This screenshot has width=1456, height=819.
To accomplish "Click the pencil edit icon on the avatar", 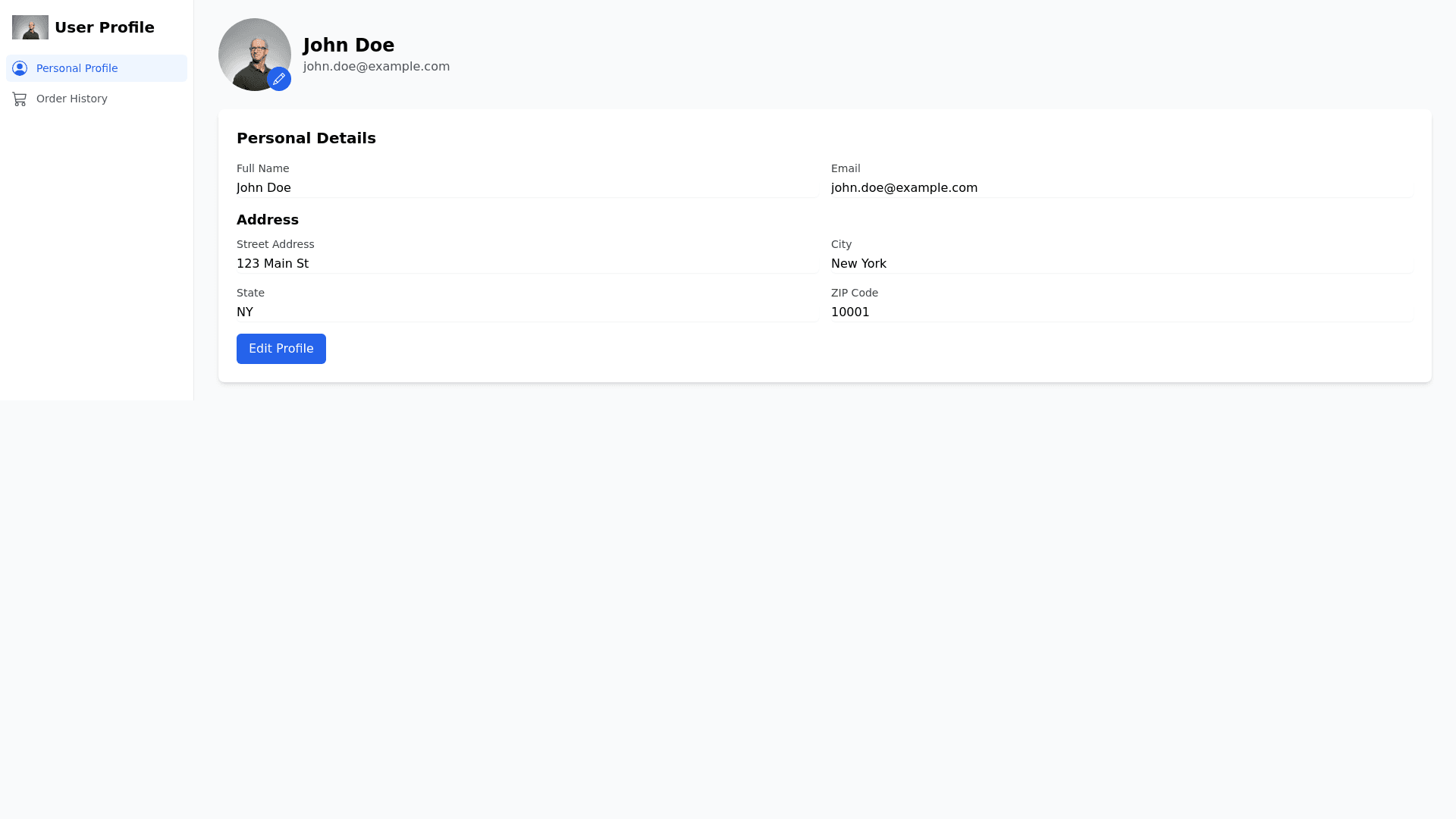I will pos(279,79).
